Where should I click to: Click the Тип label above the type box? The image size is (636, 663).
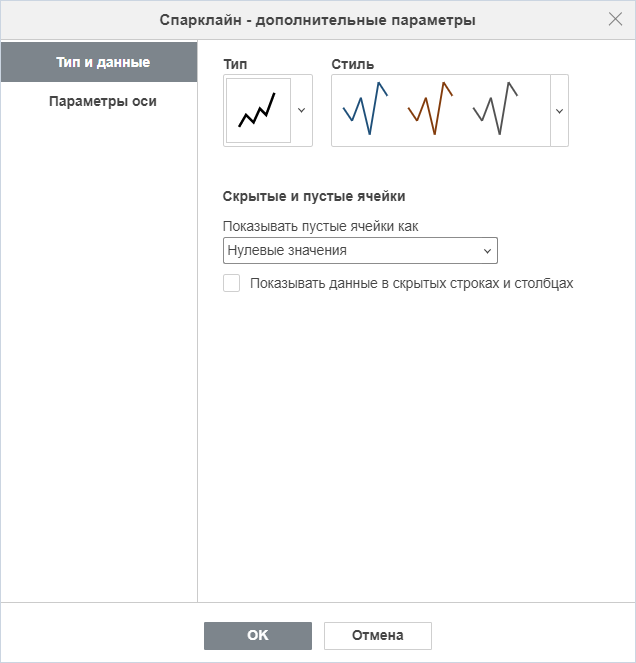pos(235,64)
